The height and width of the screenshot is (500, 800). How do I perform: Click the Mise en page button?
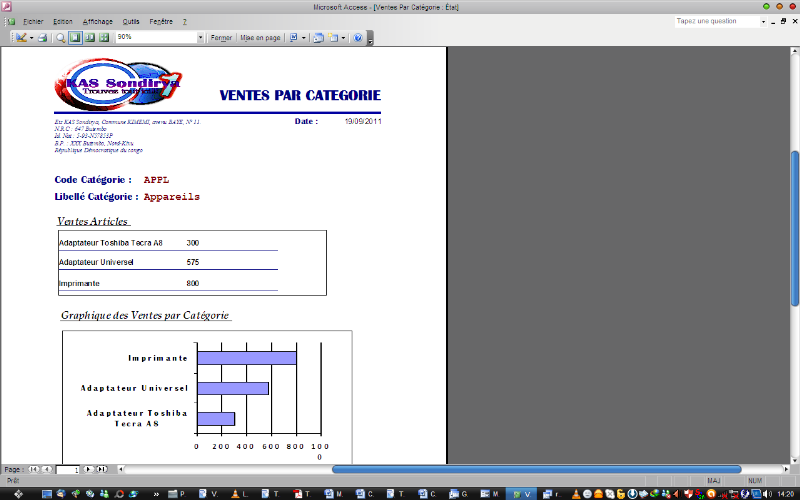click(x=260, y=37)
